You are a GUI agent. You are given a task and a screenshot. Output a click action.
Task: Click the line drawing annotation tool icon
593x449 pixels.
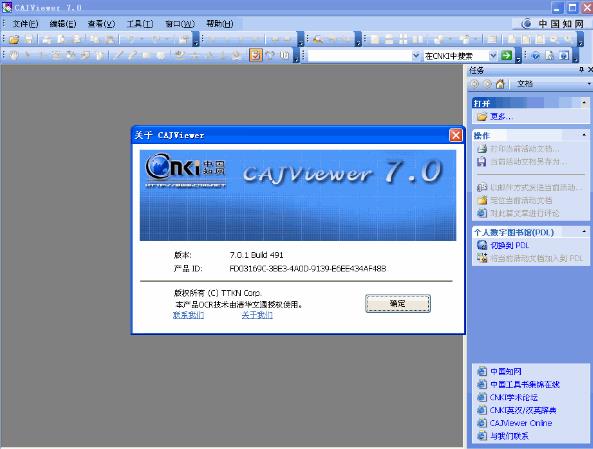[x=118, y=55]
